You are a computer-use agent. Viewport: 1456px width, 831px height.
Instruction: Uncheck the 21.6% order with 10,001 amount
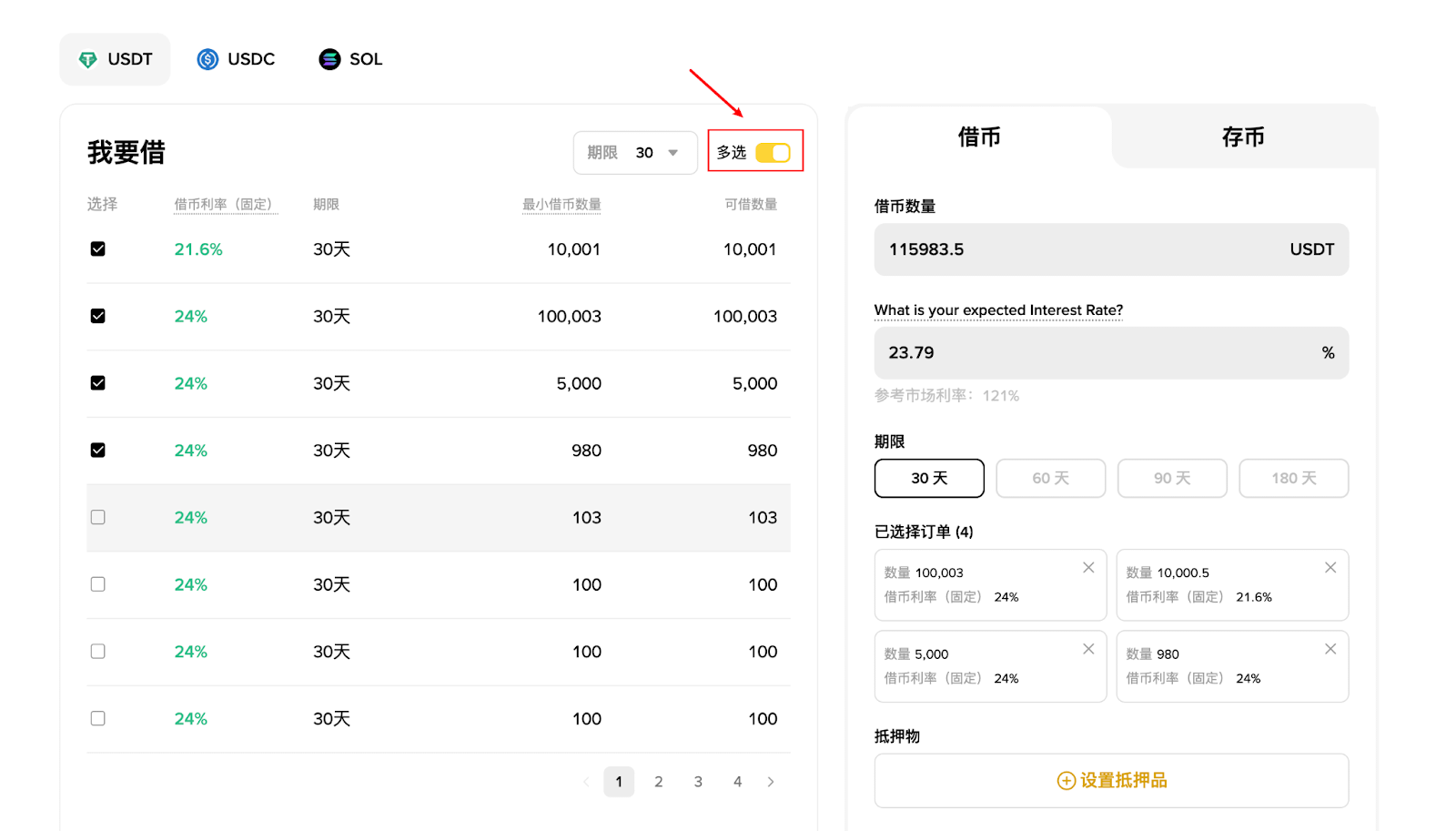tap(98, 249)
